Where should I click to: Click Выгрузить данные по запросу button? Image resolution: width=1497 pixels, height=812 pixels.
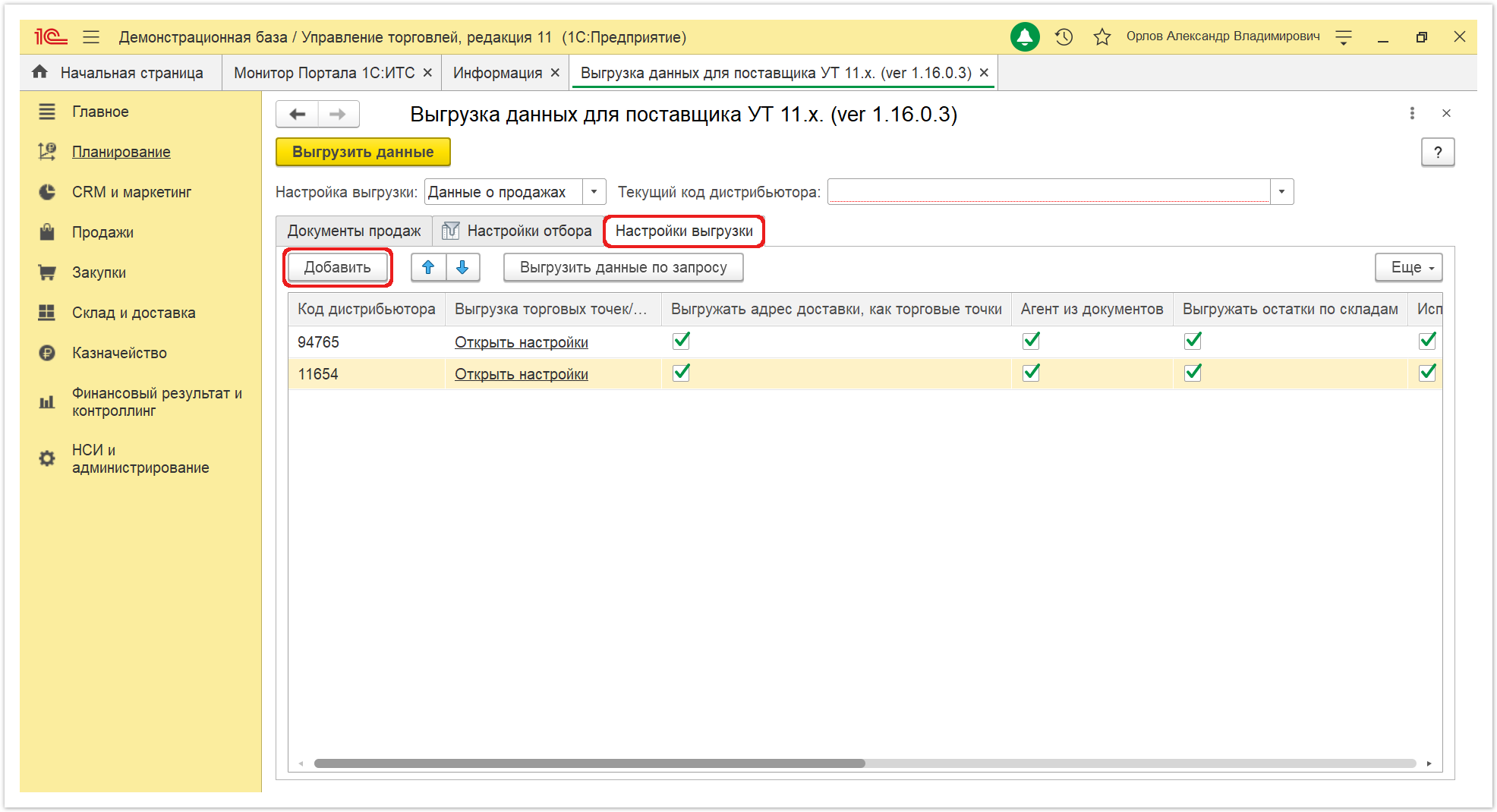click(x=623, y=267)
